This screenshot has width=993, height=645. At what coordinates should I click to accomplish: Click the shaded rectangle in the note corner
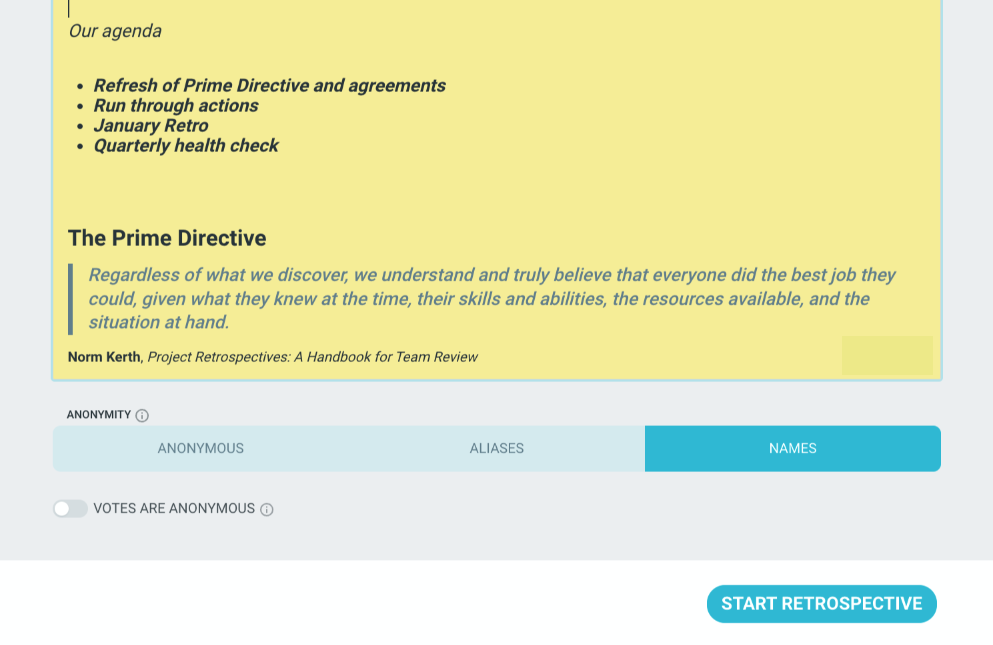point(887,355)
